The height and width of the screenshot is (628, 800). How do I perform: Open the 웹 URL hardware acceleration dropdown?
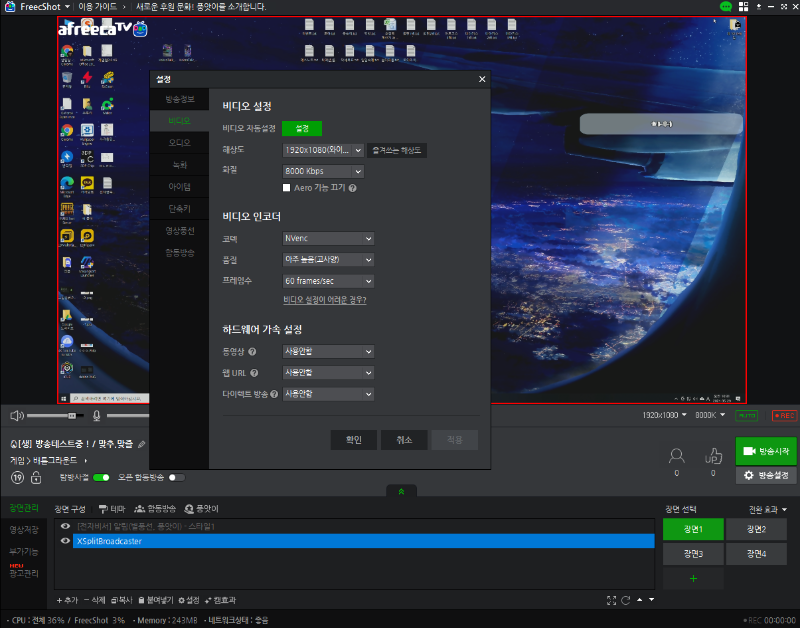tap(328, 373)
